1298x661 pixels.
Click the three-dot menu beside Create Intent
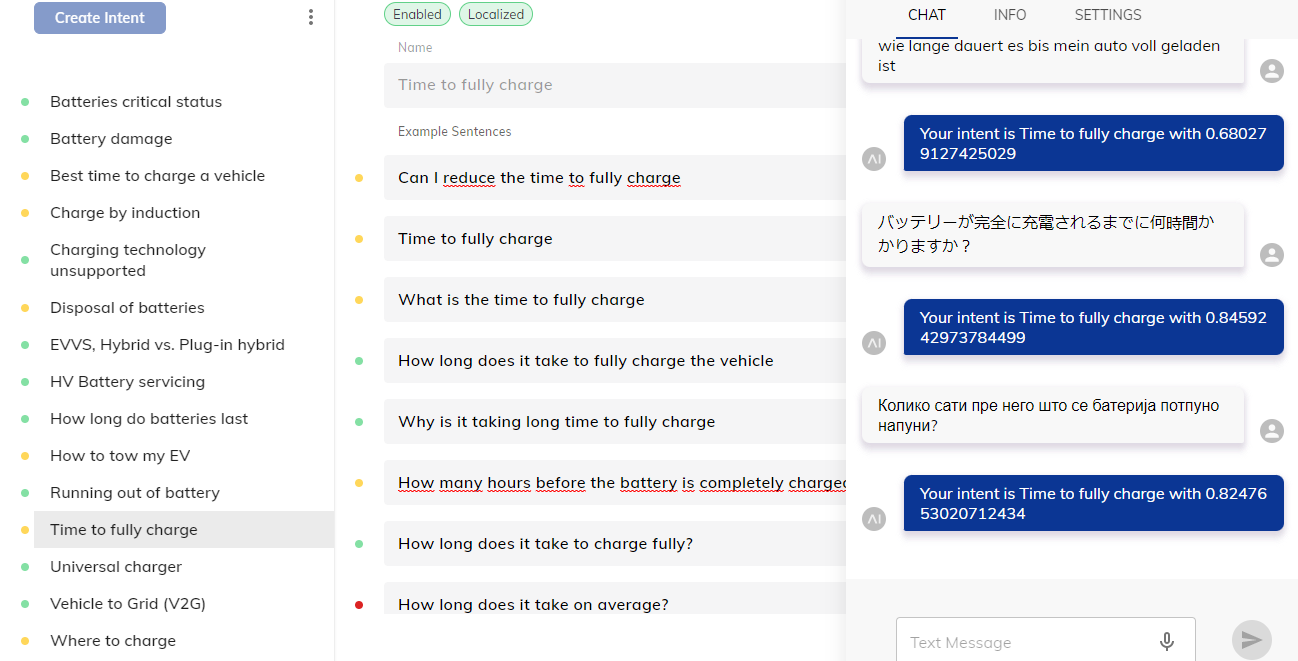click(x=311, y=17)
